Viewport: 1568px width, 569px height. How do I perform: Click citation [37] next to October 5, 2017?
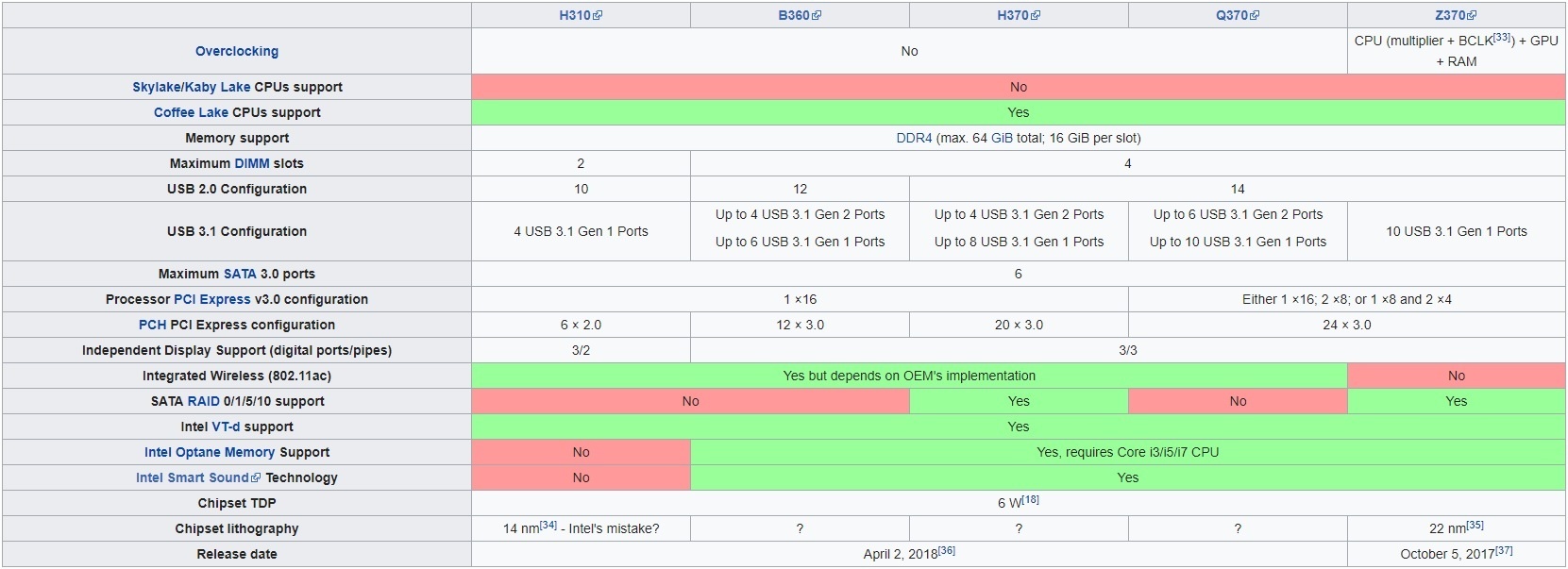point(1504,550)
